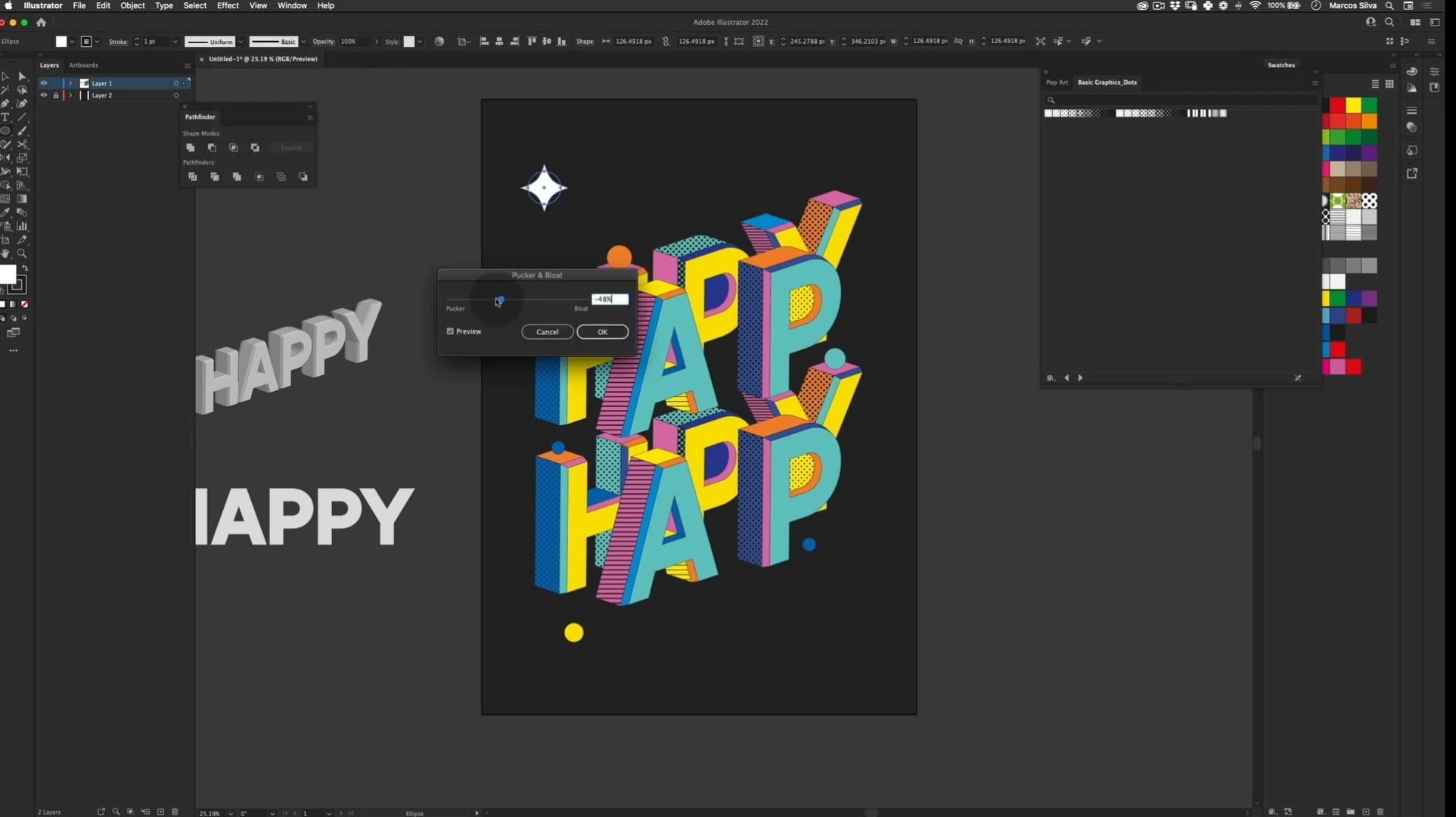Hide Layer 2 with its eye icon
The image size is (1456, 817).
[x=43, y=95]
